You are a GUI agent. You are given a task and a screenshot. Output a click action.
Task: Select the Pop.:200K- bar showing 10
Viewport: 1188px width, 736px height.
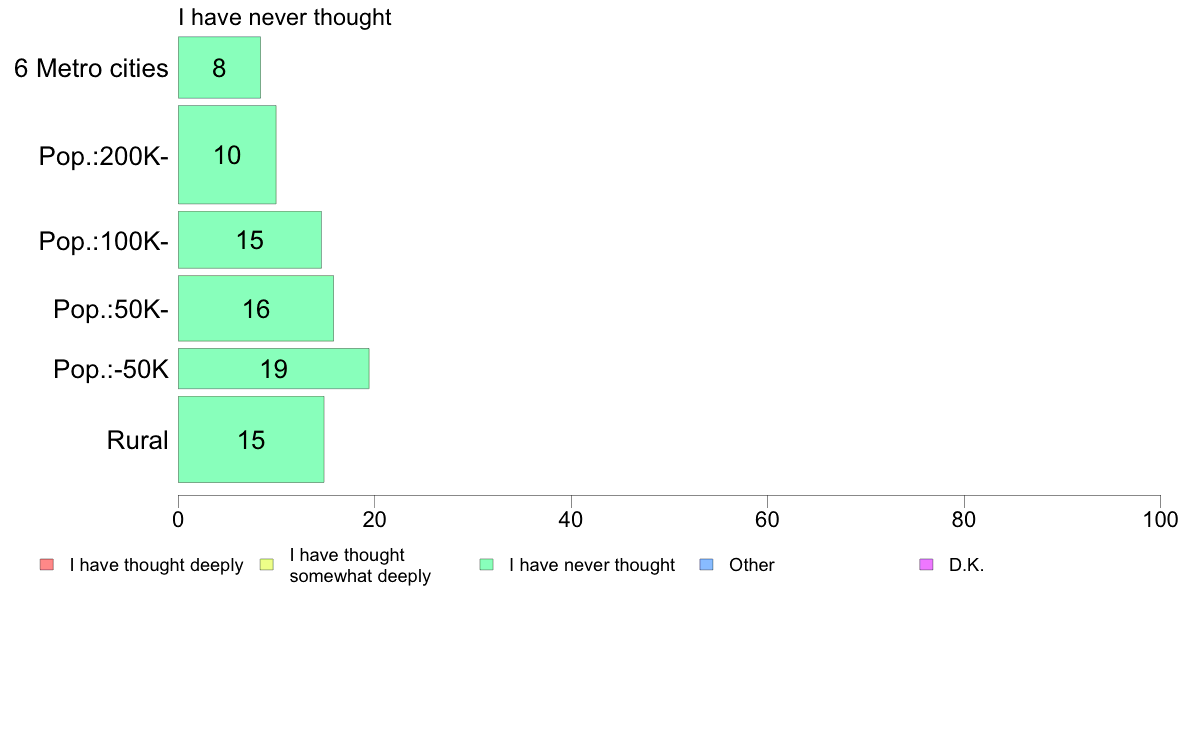pos(227,155)
